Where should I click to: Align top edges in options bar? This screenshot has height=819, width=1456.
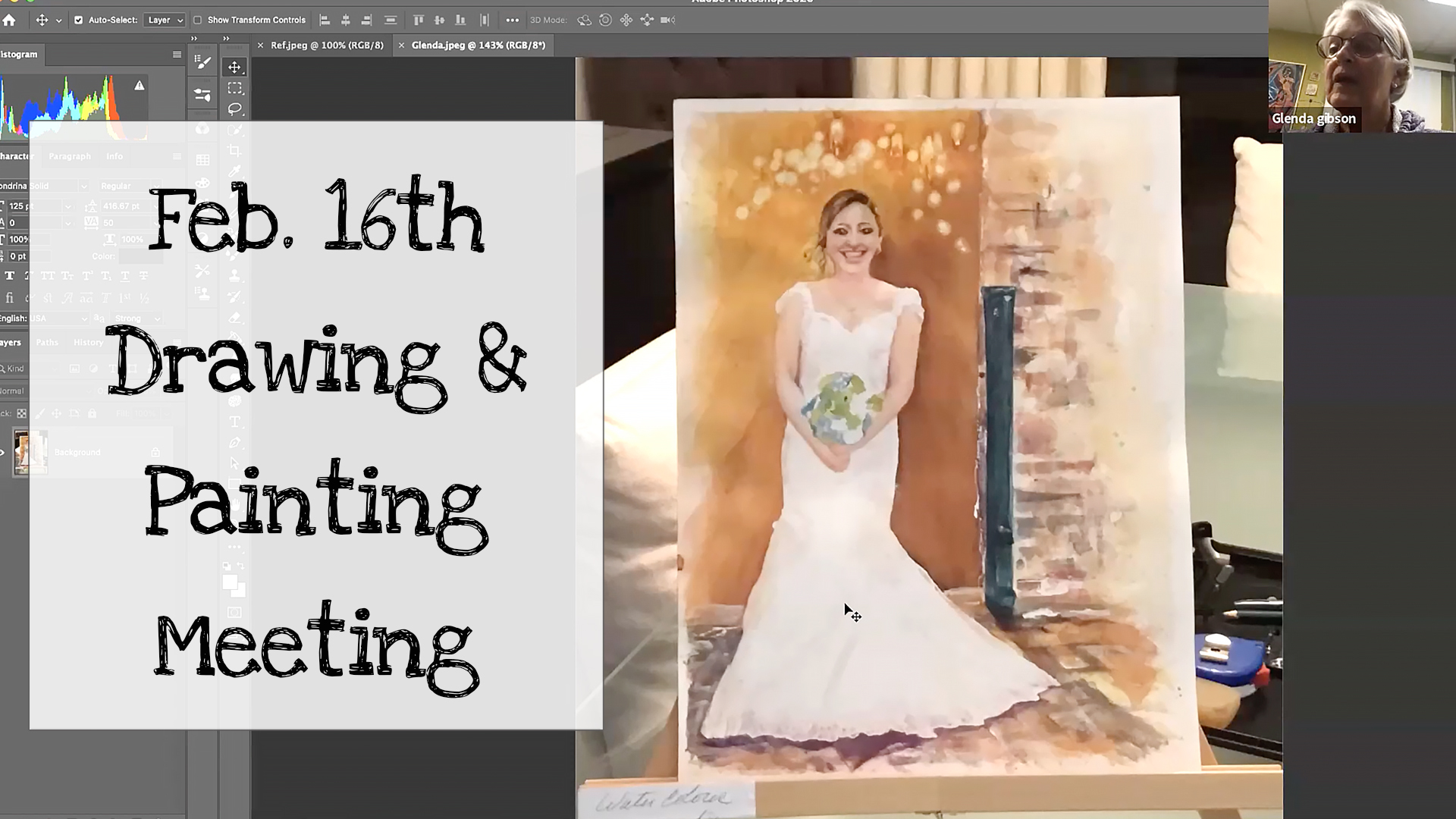coord(418,20)
